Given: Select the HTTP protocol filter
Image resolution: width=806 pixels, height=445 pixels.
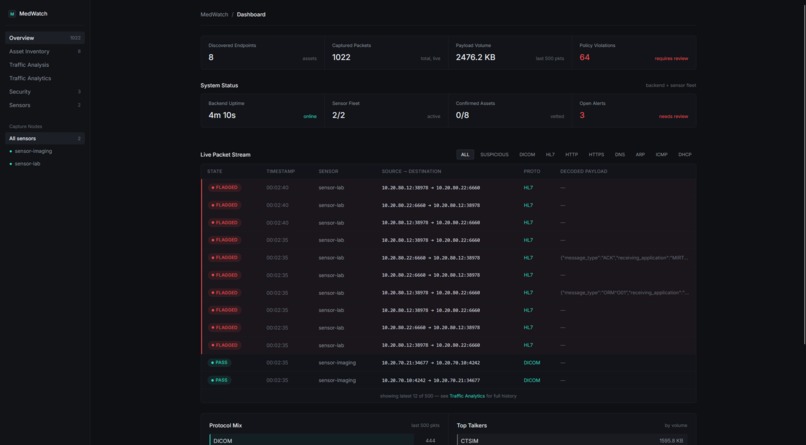Looking at the screenshot, I should (571, 155).
